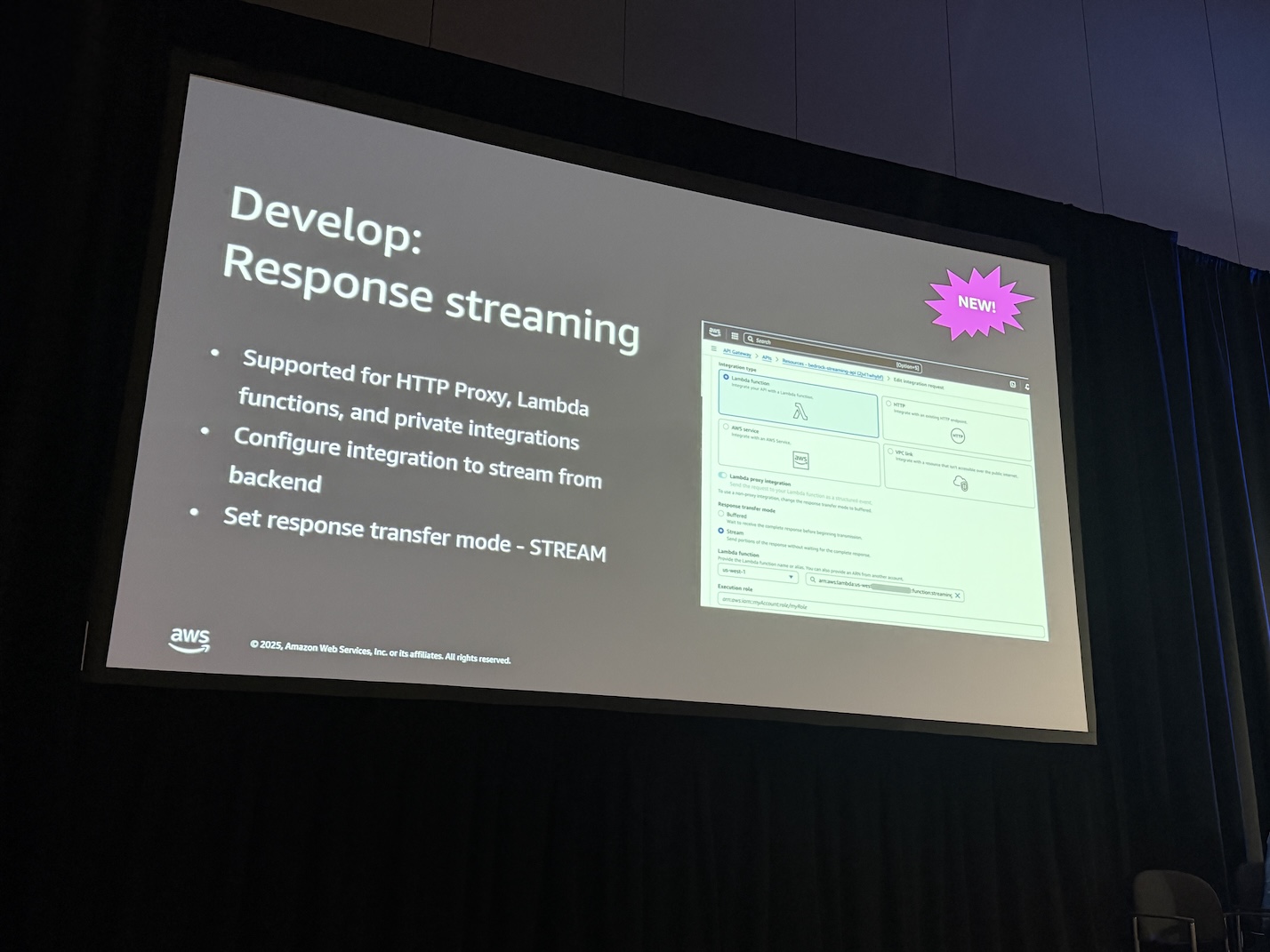Click the AWS service box icon
The width and height of the screenshot is (1270, 952).
coord(800,460)
